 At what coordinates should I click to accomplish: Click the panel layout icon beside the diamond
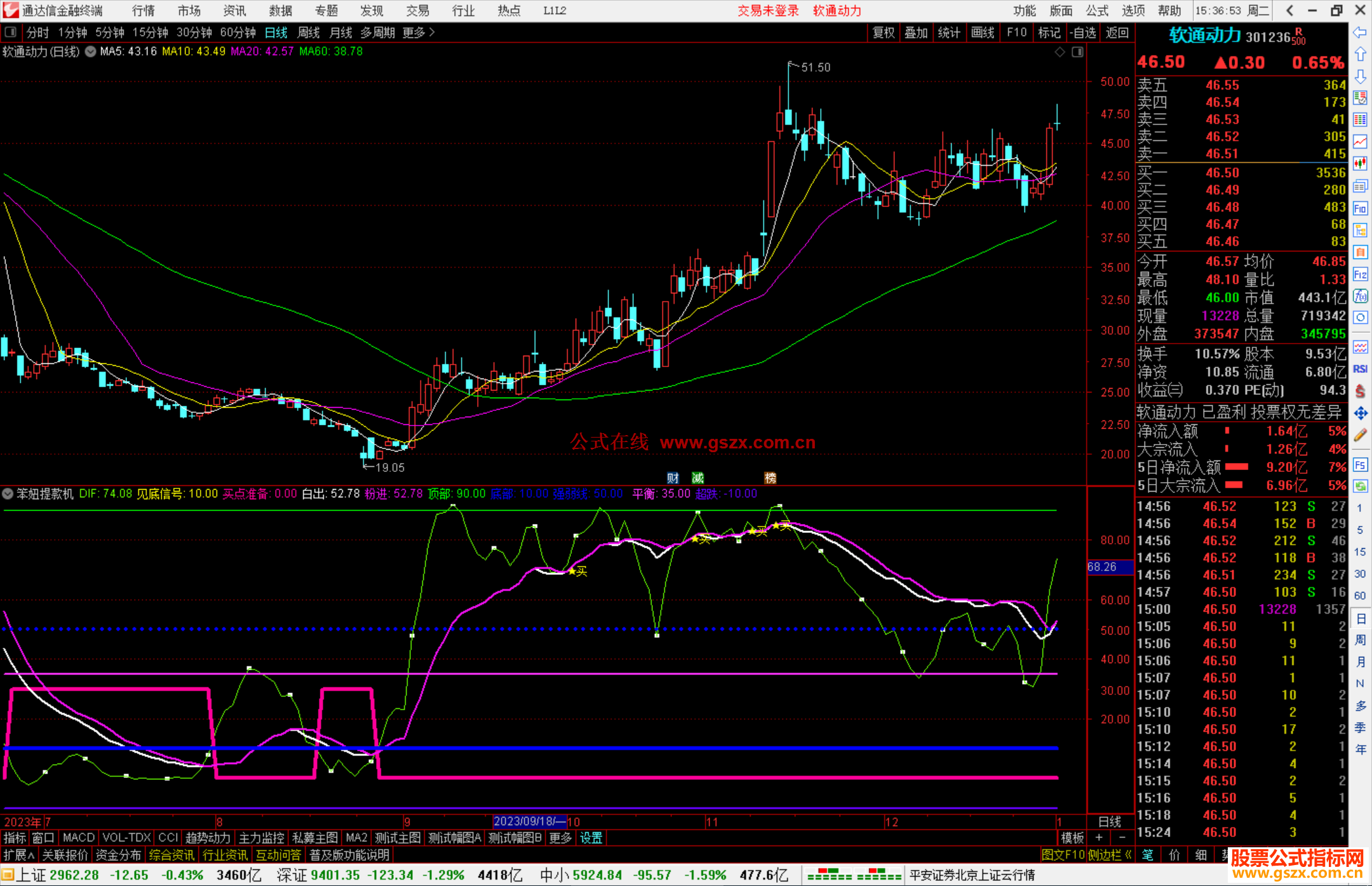1077,52
